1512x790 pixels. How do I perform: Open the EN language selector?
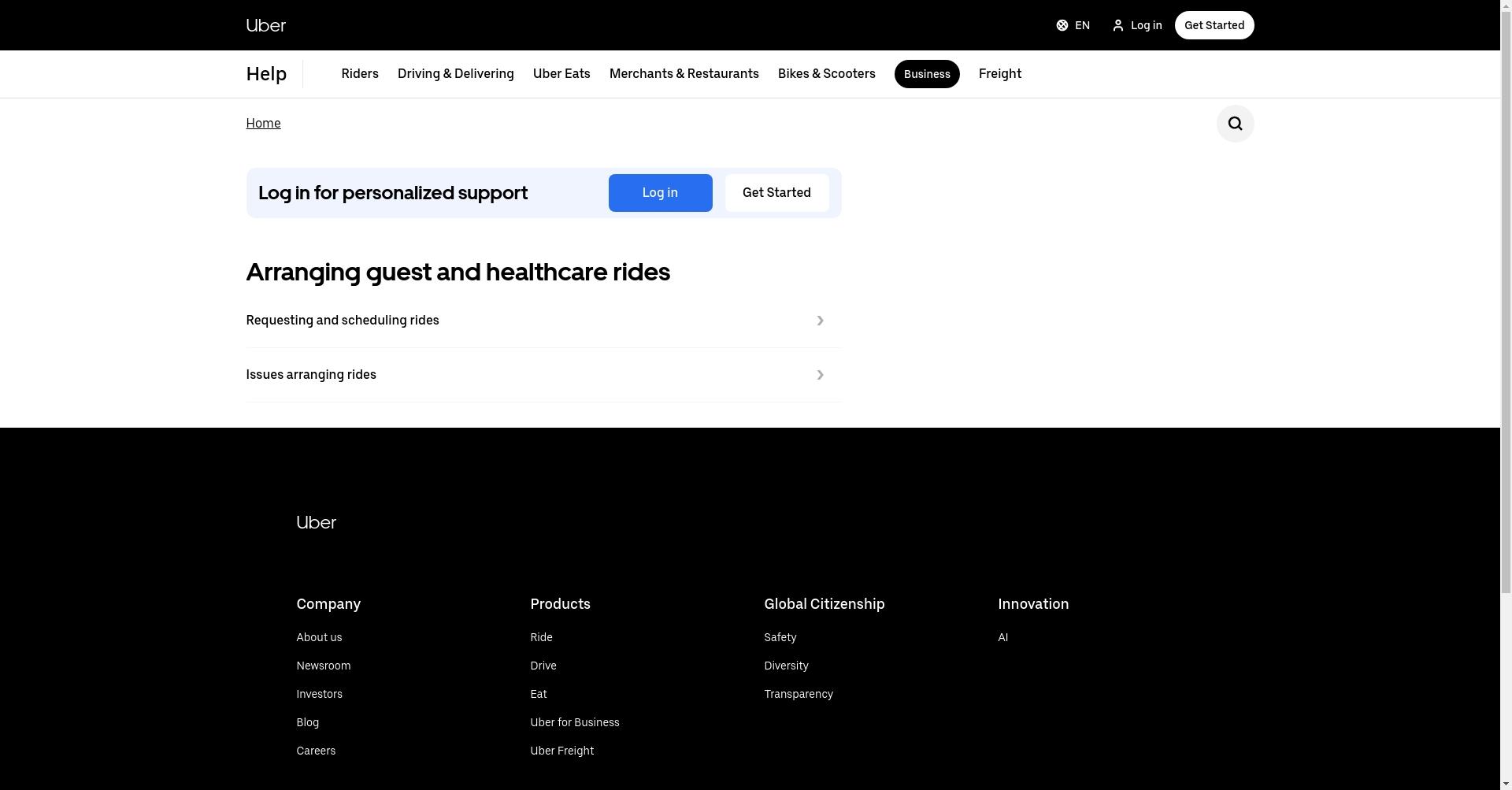point(1073,25)
